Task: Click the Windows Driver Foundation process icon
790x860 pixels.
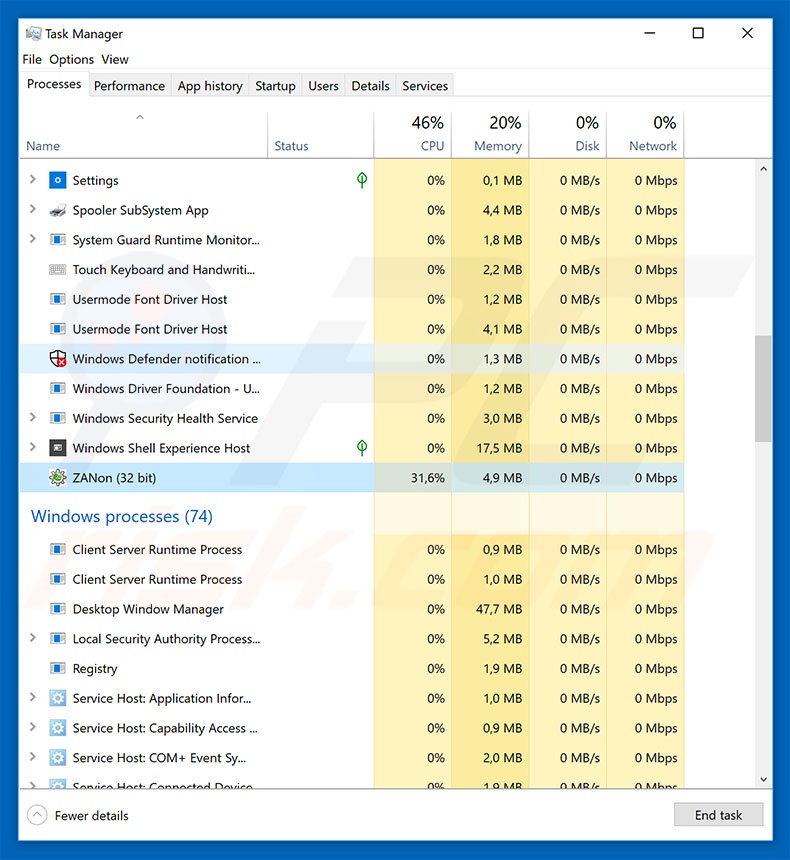Action: (58, 388)
